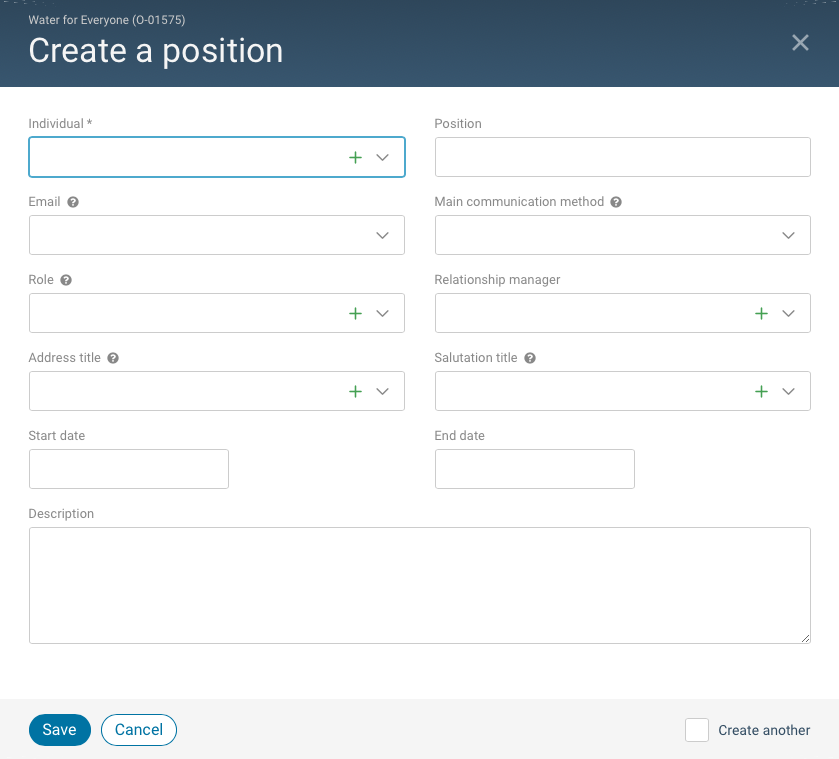839x759 pixels.
Task: Click the Cancel button
Action: (x=139, y=730)
